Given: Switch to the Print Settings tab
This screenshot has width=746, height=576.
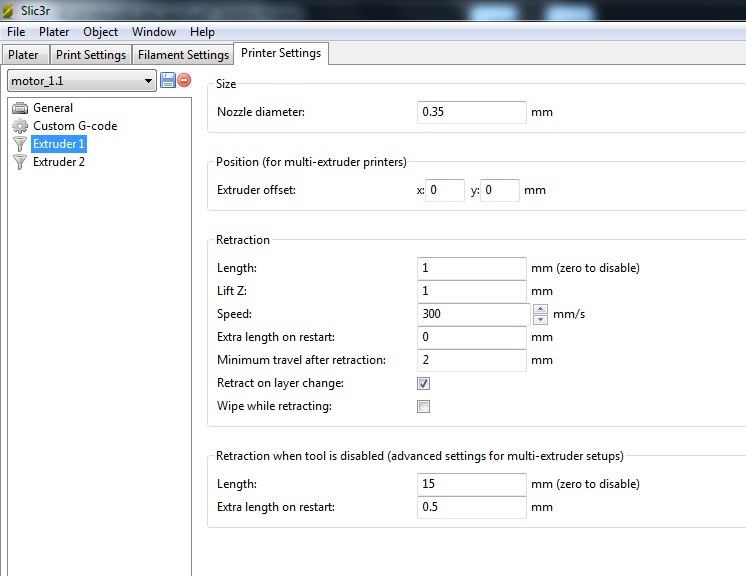Looking at the screenshot, I should [91, 55].
